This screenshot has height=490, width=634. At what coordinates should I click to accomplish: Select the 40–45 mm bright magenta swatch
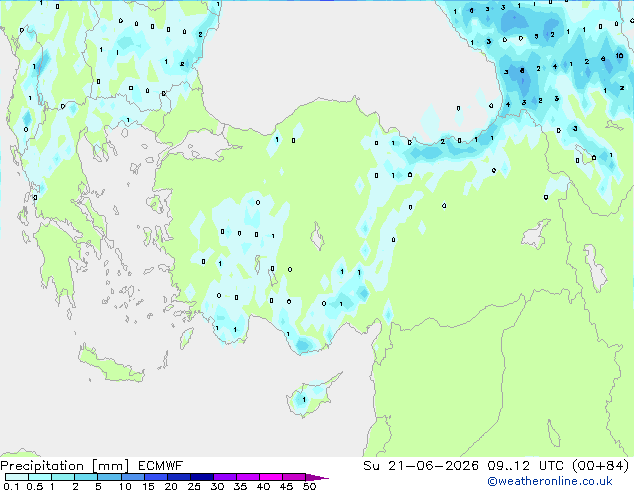point(271,477)
